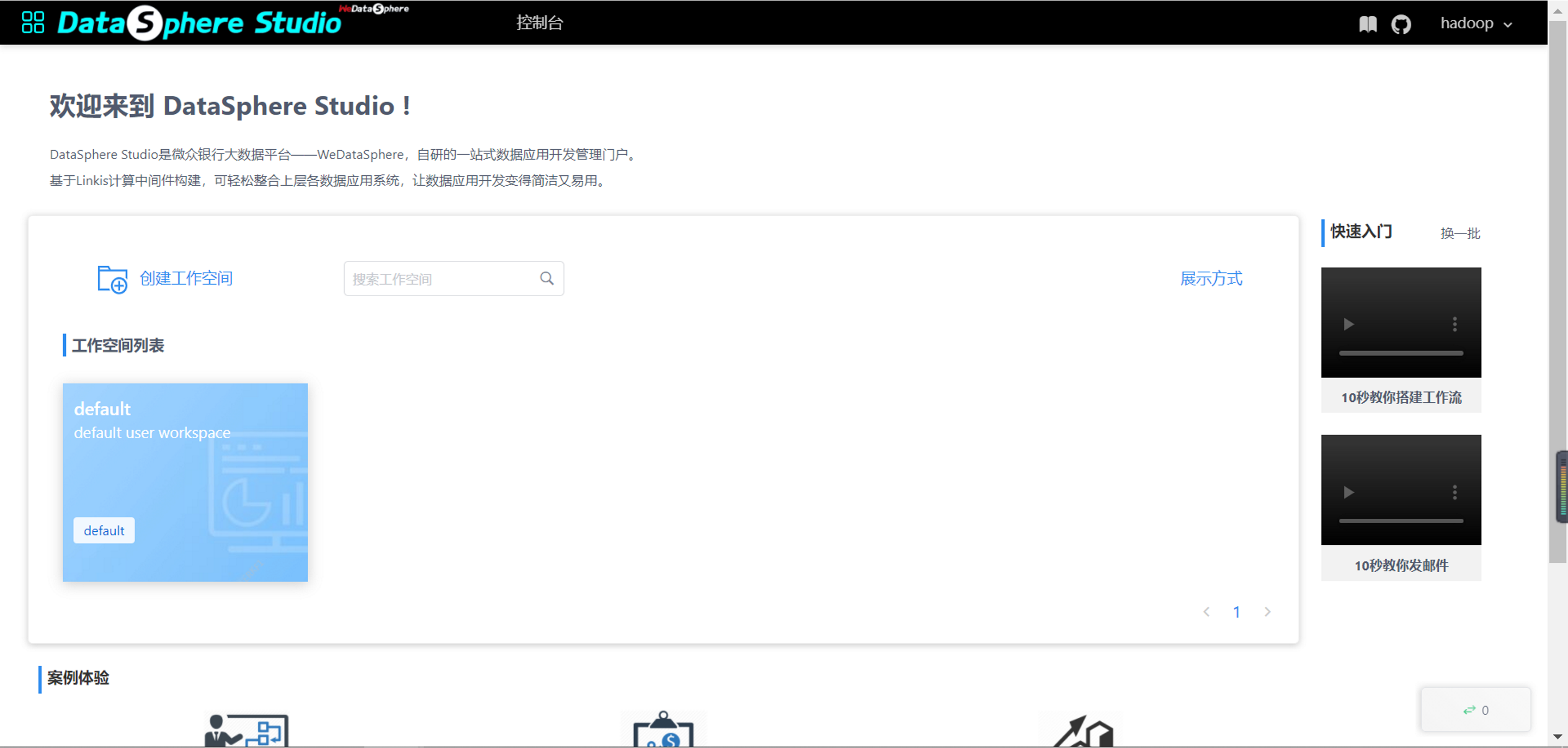Open options menu on second video
The width and height of the screenshot is (1568, 748).
1454,492
